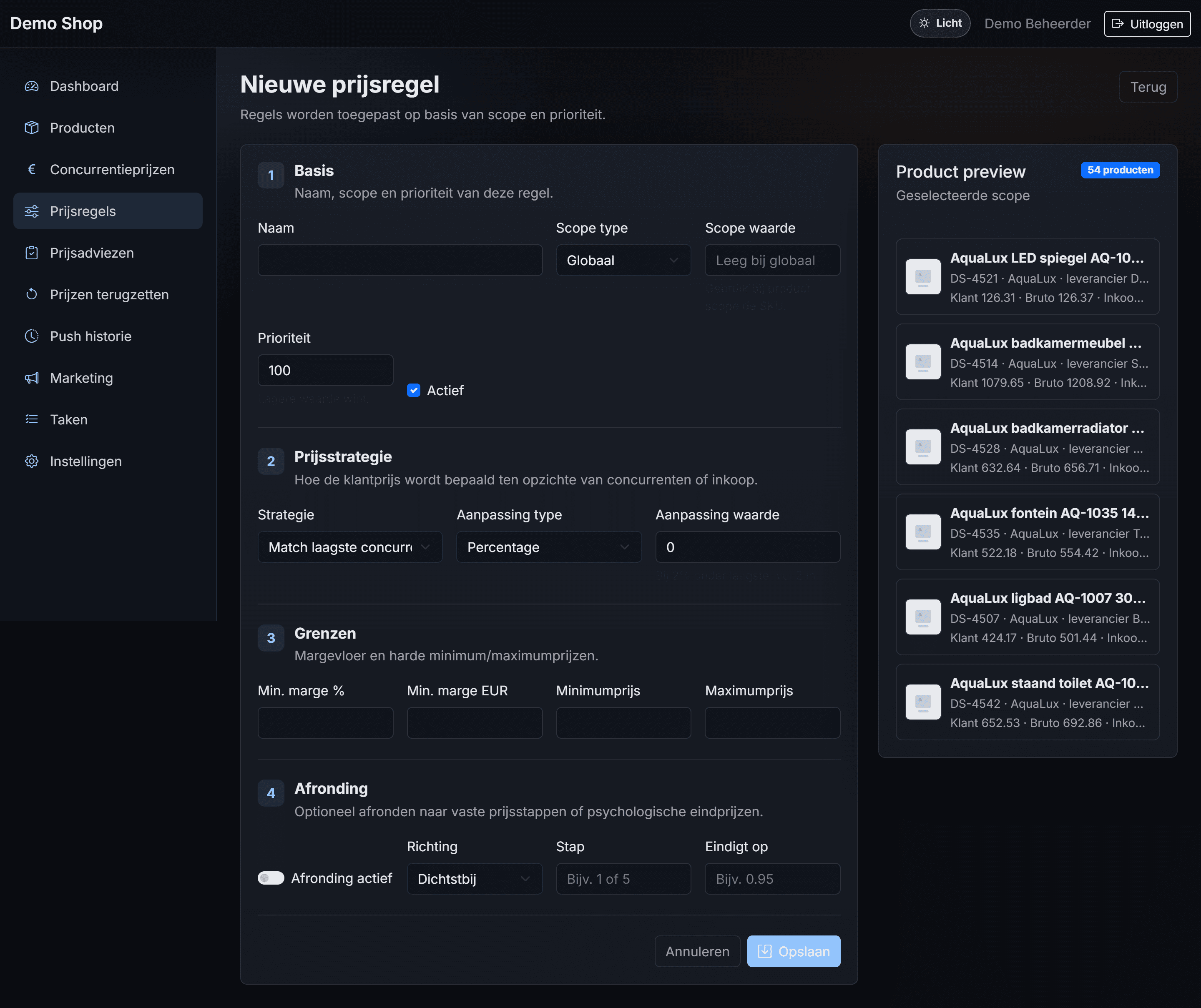This screenshot has width=1201, height=1008.
Task: Toggle the Actief checkbox
Action: [x=414, y=391]
